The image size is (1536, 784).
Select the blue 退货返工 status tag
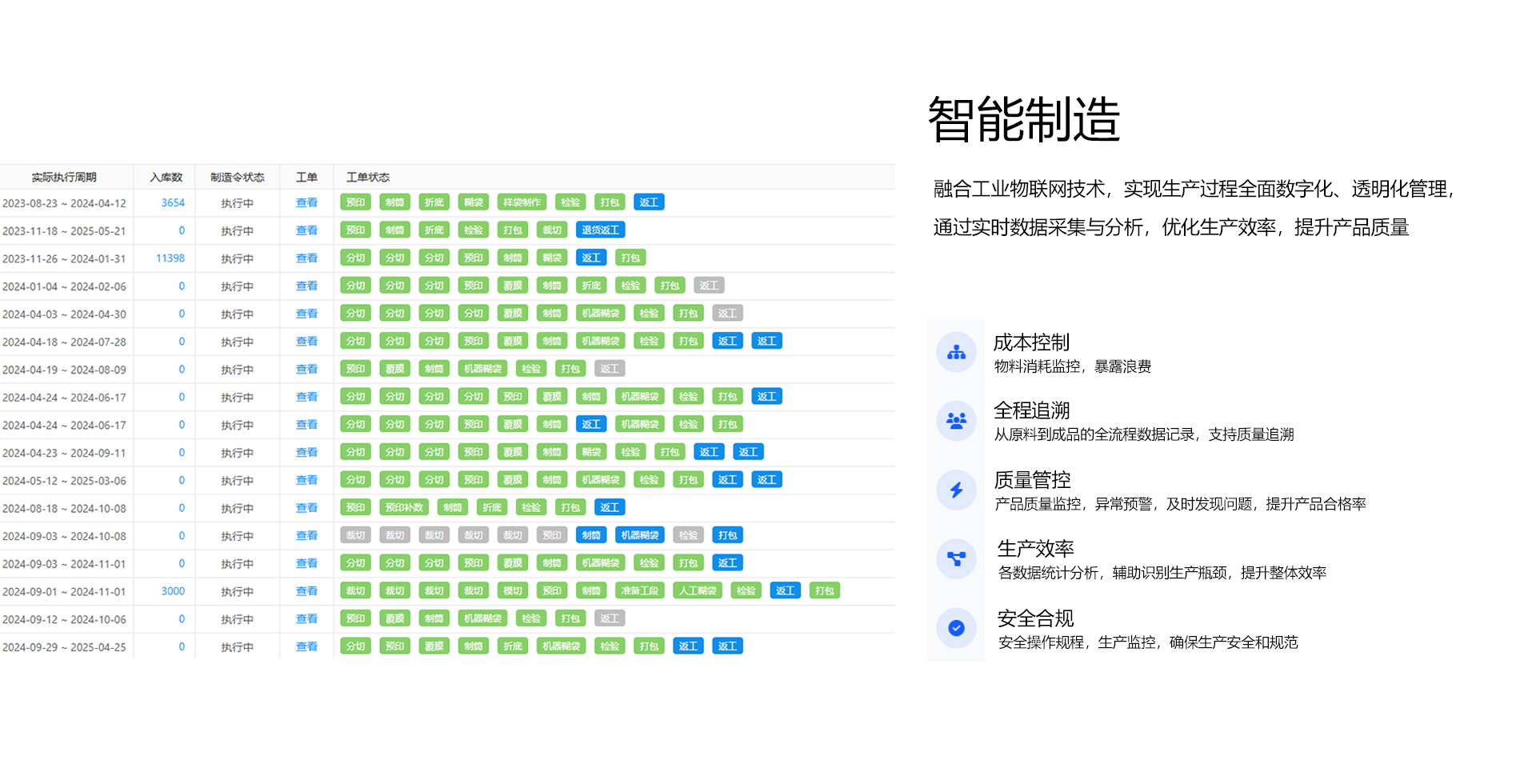click(600, 230)
